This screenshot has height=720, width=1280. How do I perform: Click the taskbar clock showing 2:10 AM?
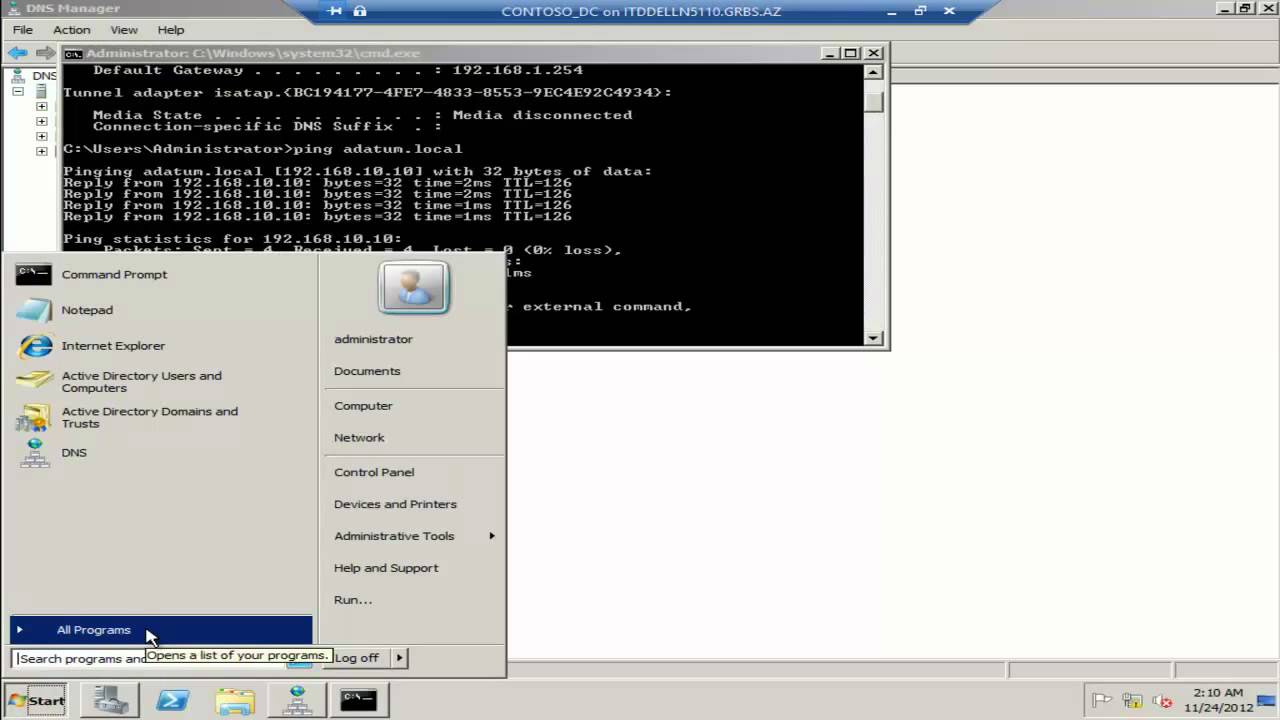1218,700
